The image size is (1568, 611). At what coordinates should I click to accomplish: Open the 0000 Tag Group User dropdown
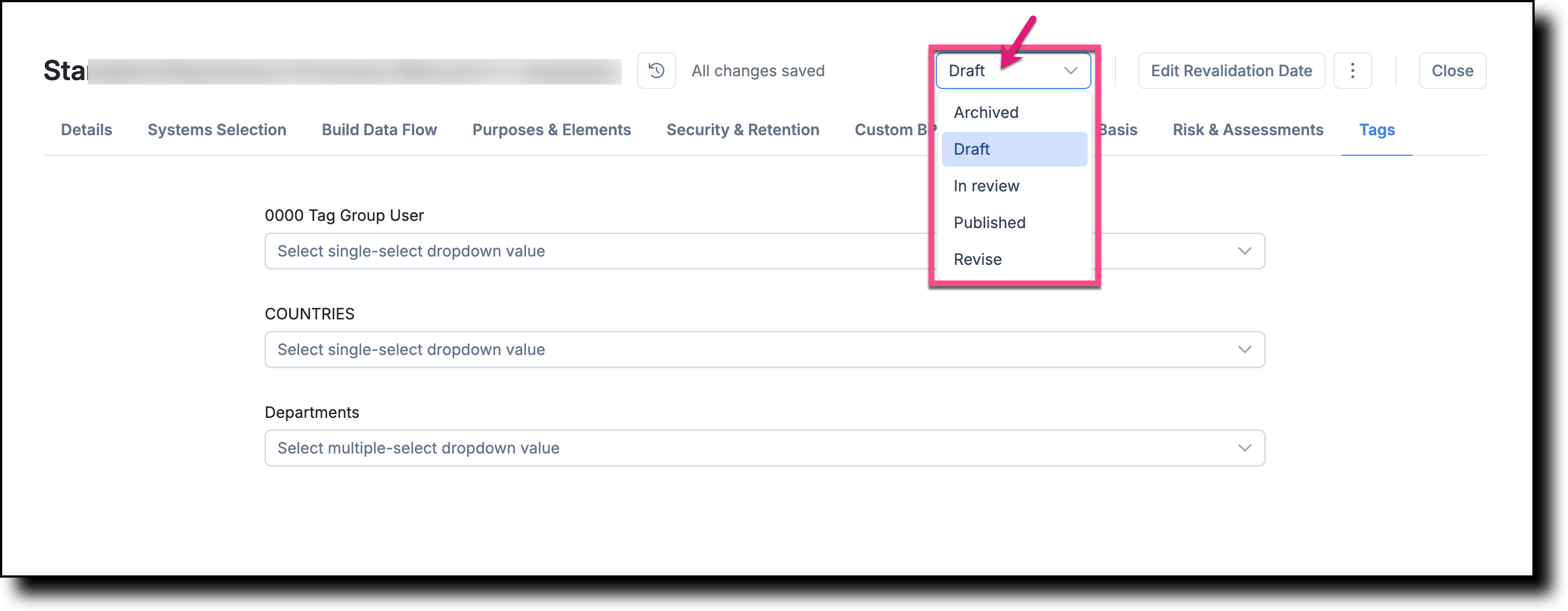765,251
